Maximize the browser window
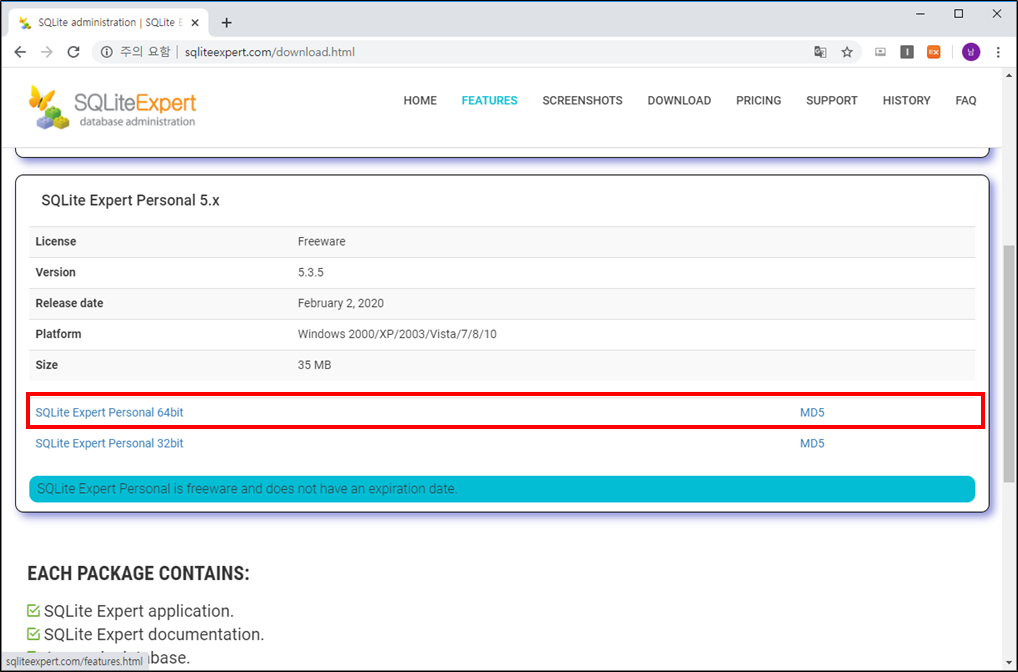 958,14
